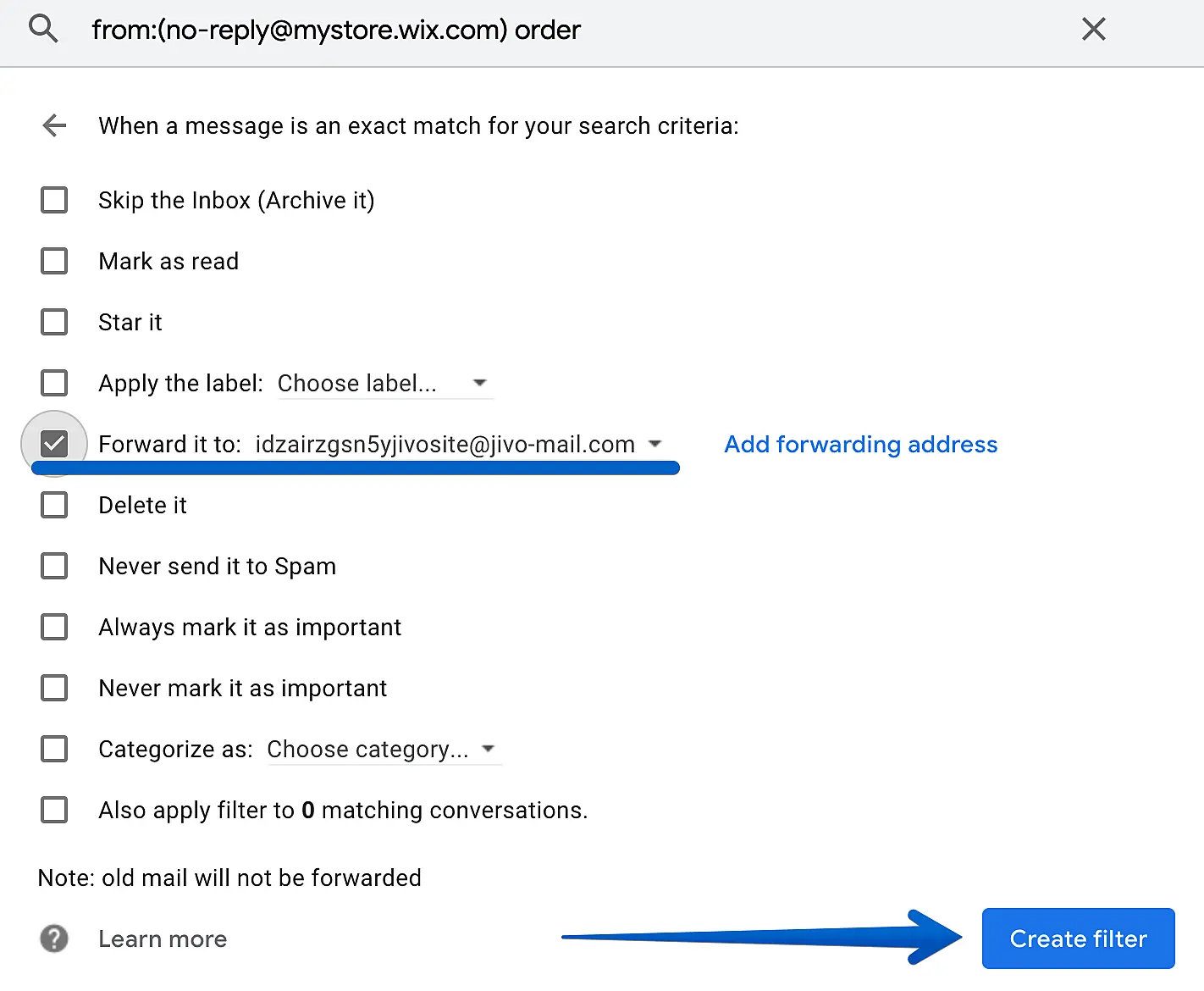The height and width of the screenshot is (991, 1204).
Task: Check the Mark as read option
Action: 54,261
